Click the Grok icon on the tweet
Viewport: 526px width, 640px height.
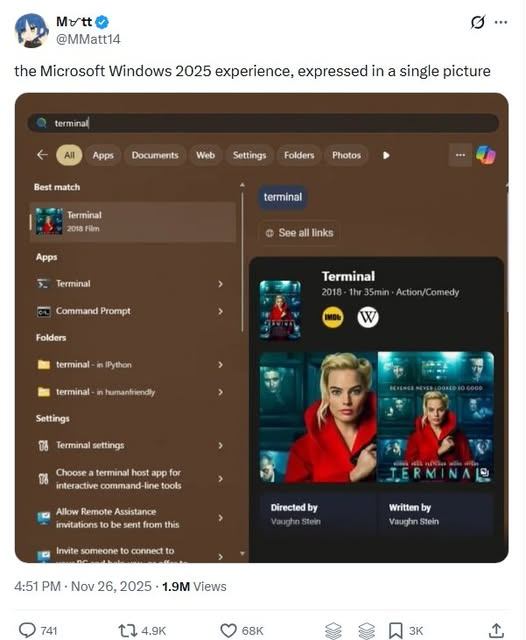point(477,22)
